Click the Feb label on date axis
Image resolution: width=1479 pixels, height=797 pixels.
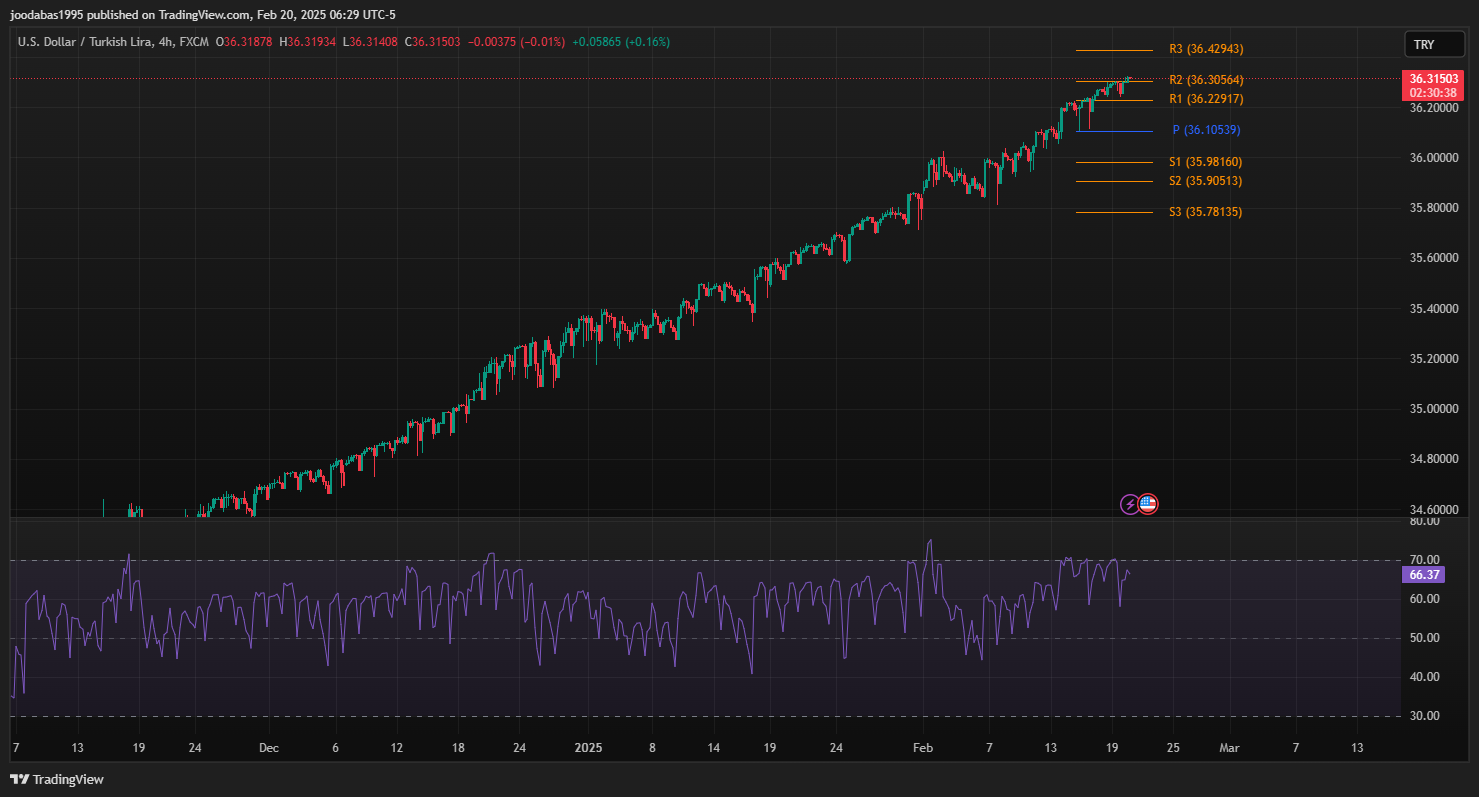(x=923, y=748)
